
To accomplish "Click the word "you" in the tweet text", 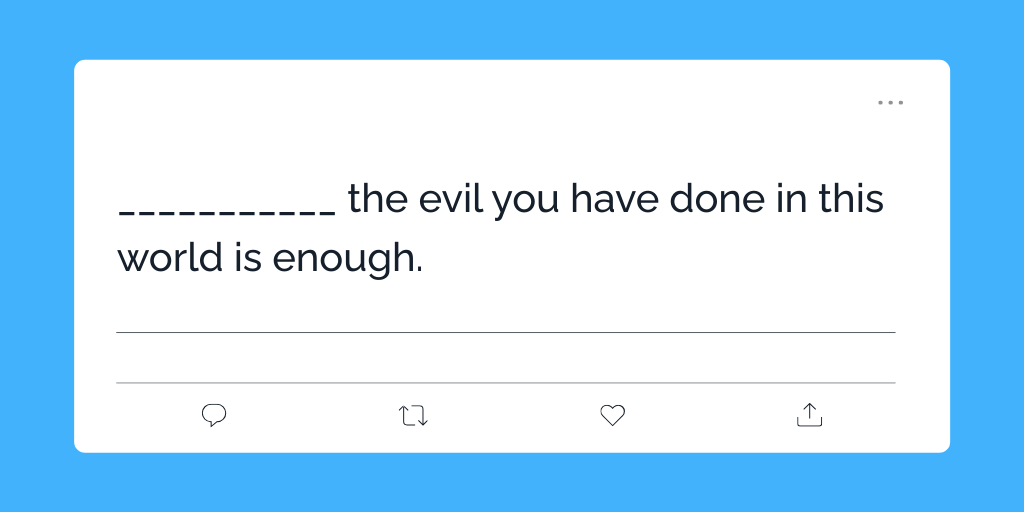I will 526,202.
